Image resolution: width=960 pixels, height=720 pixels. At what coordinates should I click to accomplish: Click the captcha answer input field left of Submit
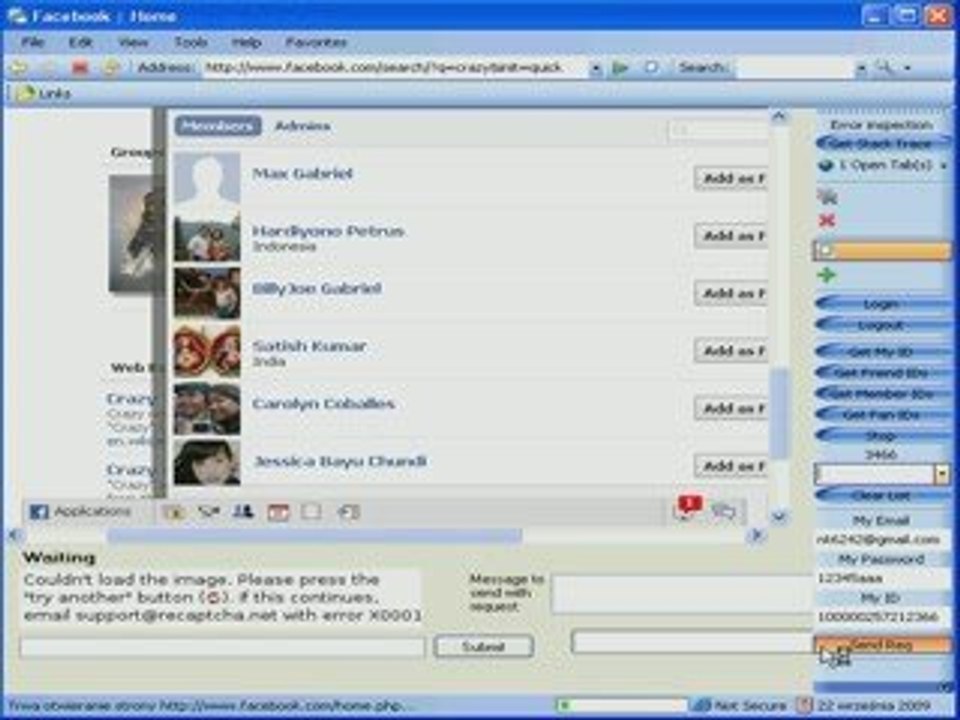tap(222, 647)
